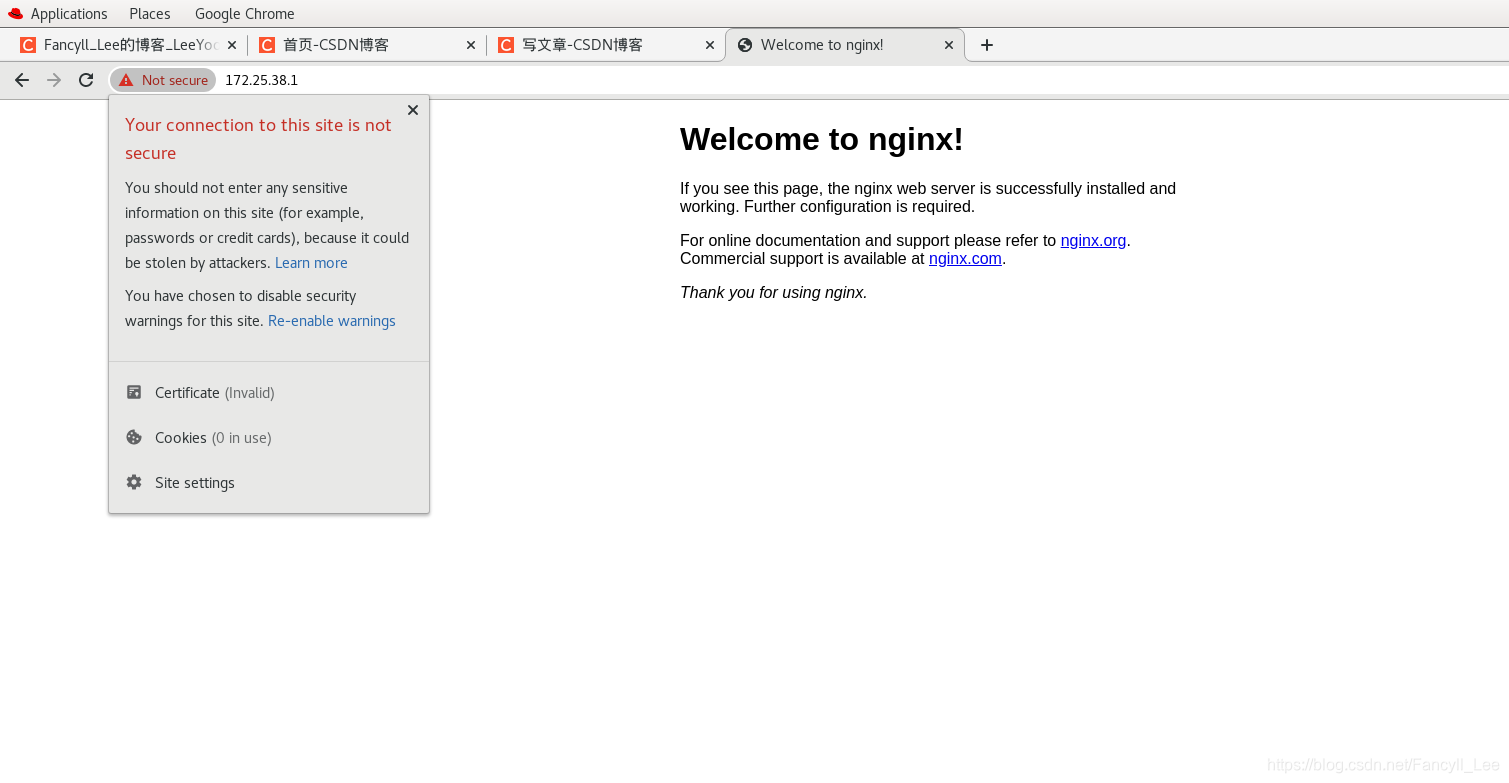Select the Welcome to nginx! tab
This screenshot has width=1509, height=783.
tap(845, 45)
